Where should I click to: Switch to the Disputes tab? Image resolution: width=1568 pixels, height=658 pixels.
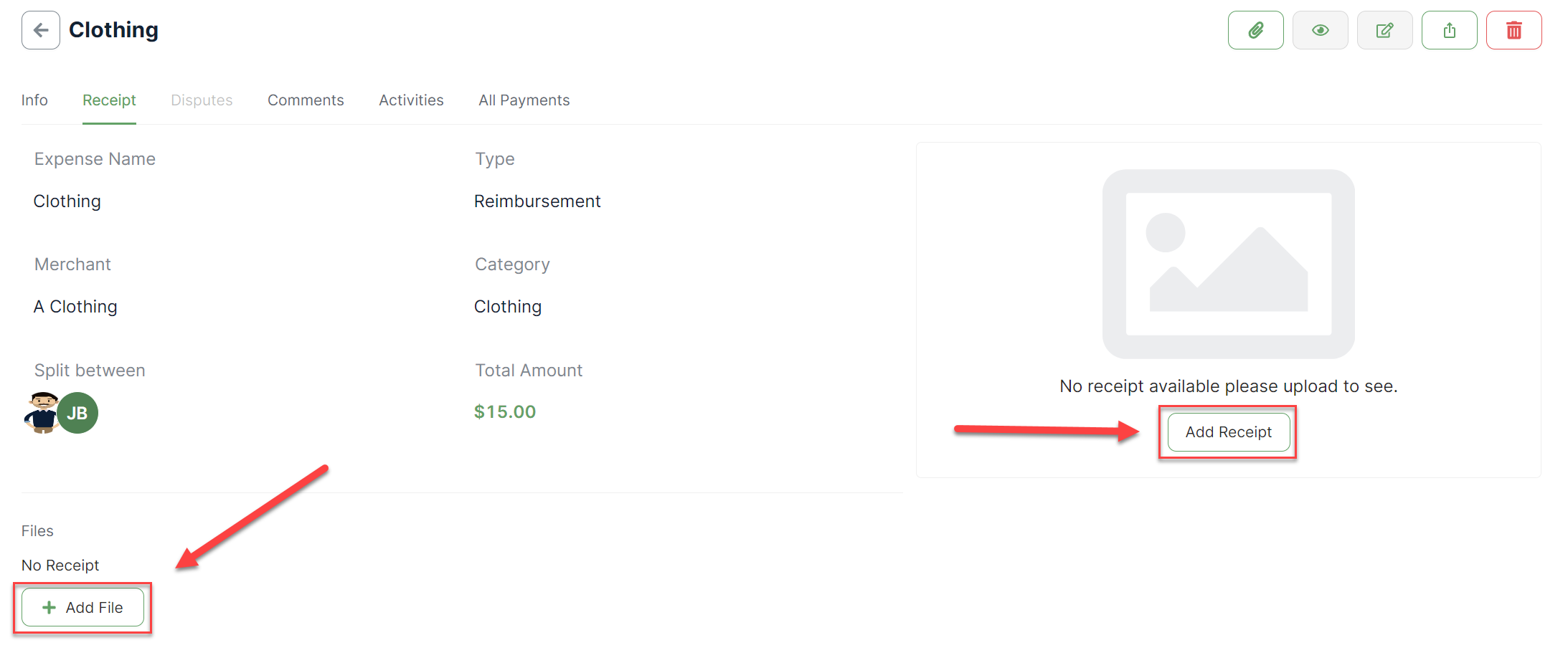coord(202,100)
